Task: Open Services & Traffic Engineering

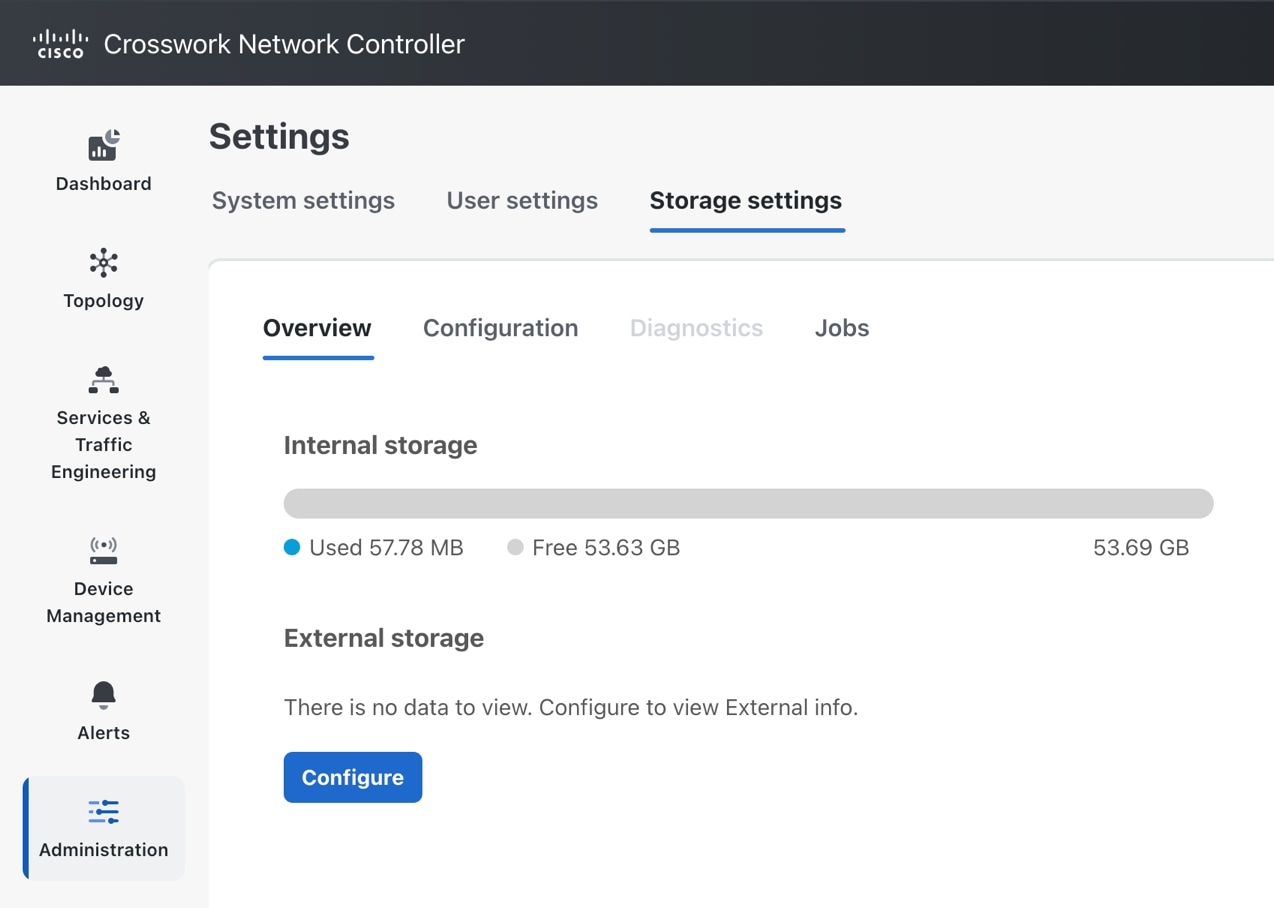Action: pyautogui.click(x=103, y=379)
